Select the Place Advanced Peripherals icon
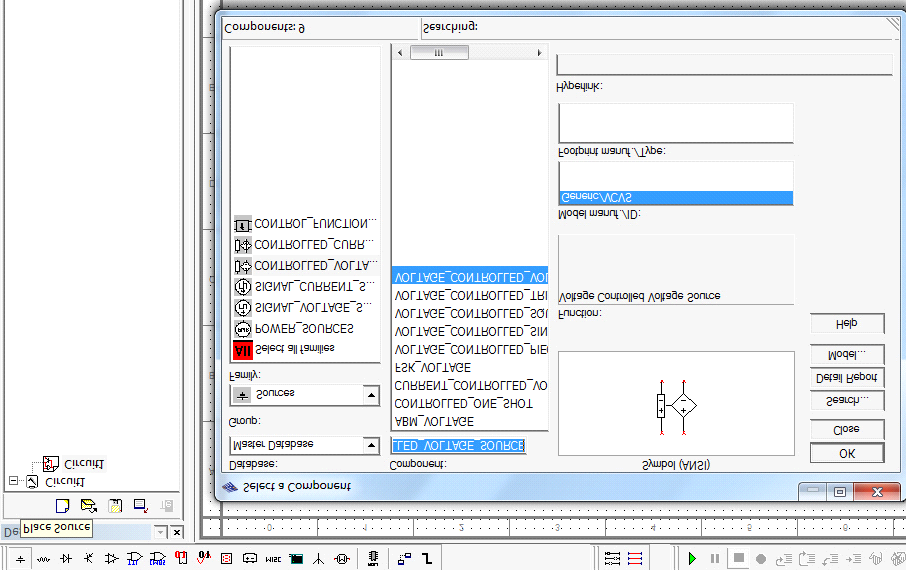Screen dimensions: 906x570 coord(296,559)
